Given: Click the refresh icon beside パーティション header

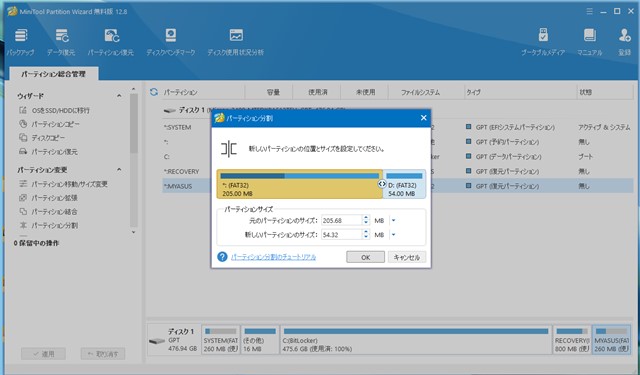Looking at the screenshot, I should coord(154,92).
